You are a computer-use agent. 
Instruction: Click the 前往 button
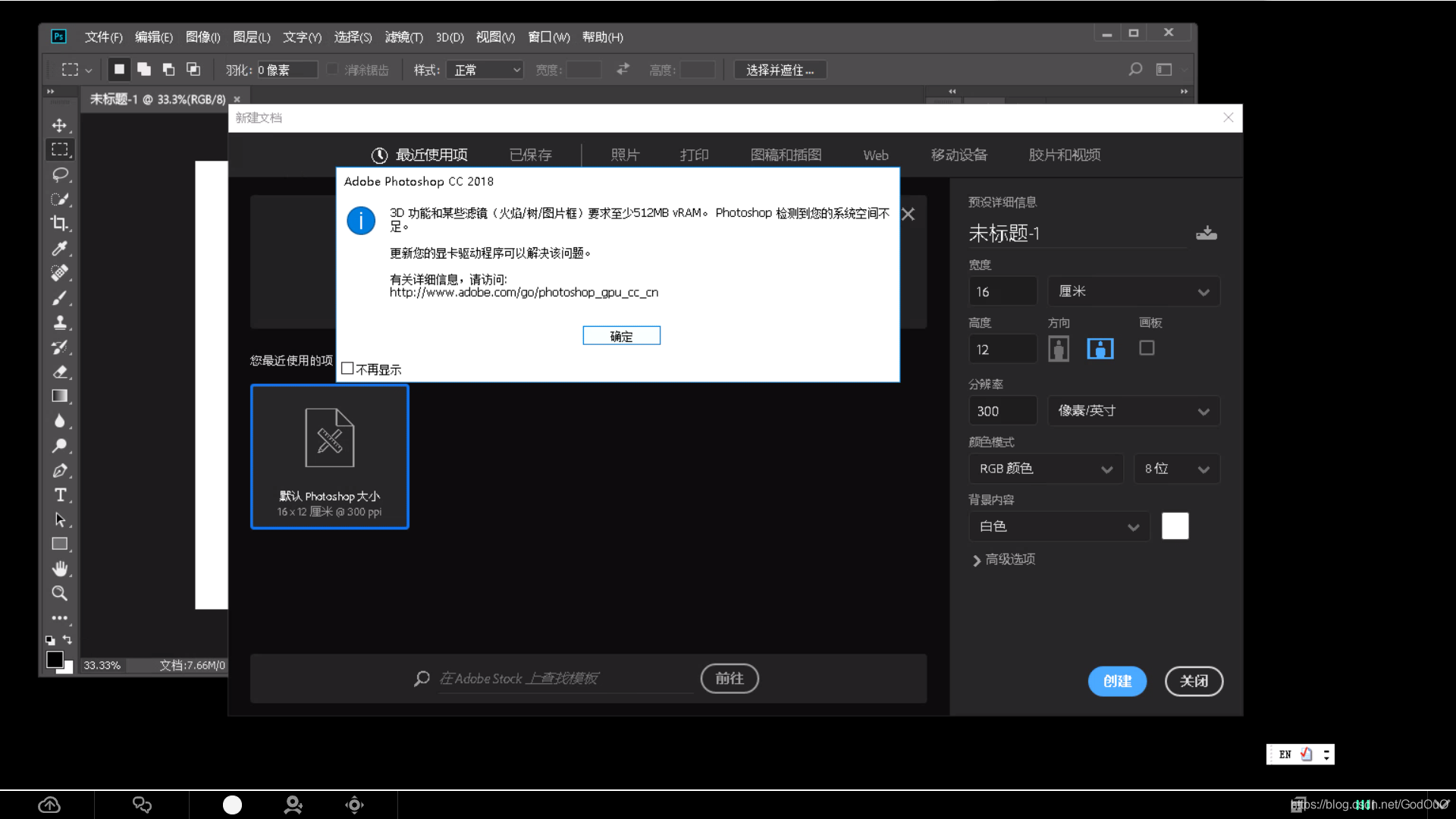[x=730, y=678]
